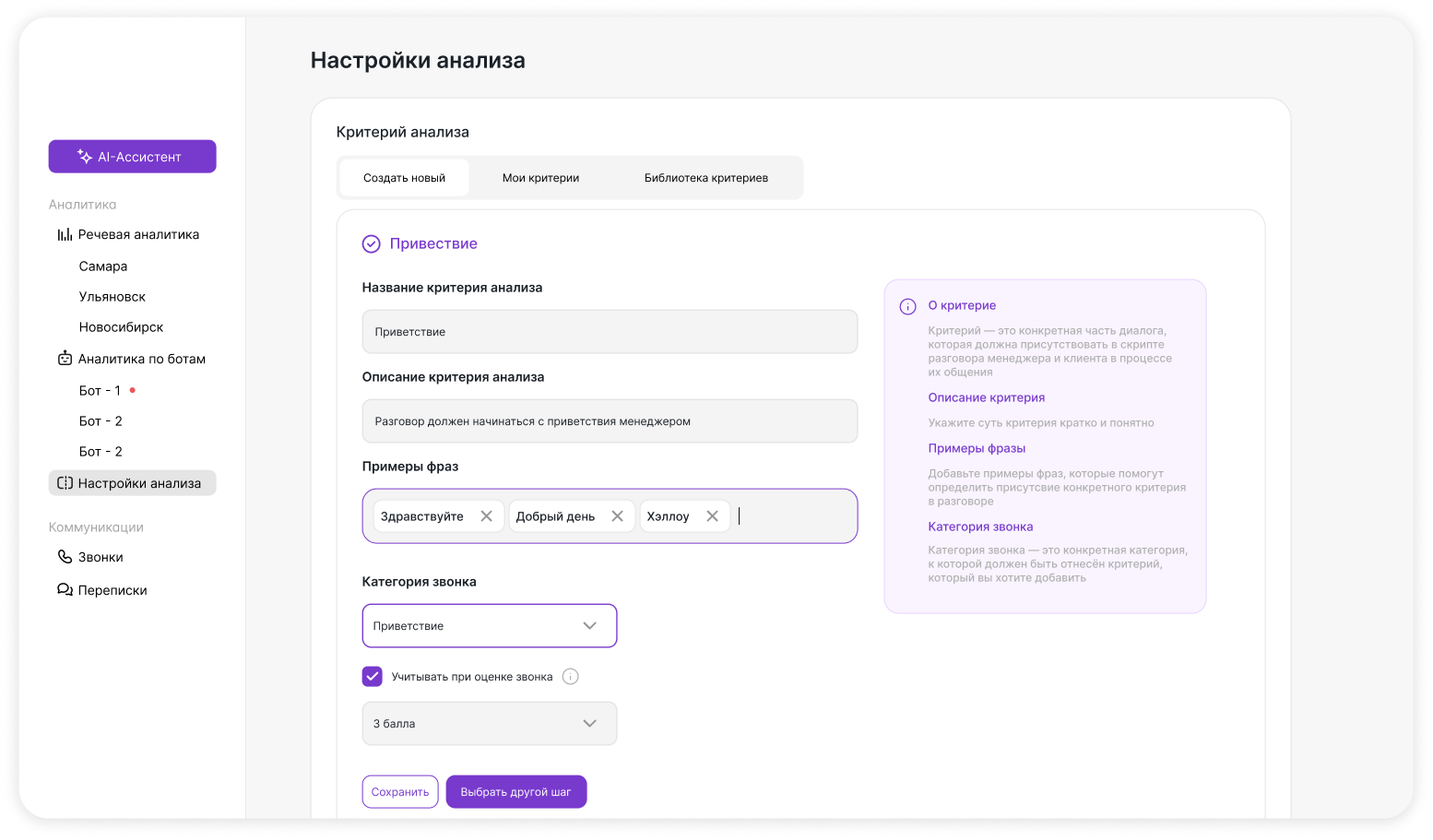
Task: Click the Здравствуйте phrase chip text
Action: point(422,516)
